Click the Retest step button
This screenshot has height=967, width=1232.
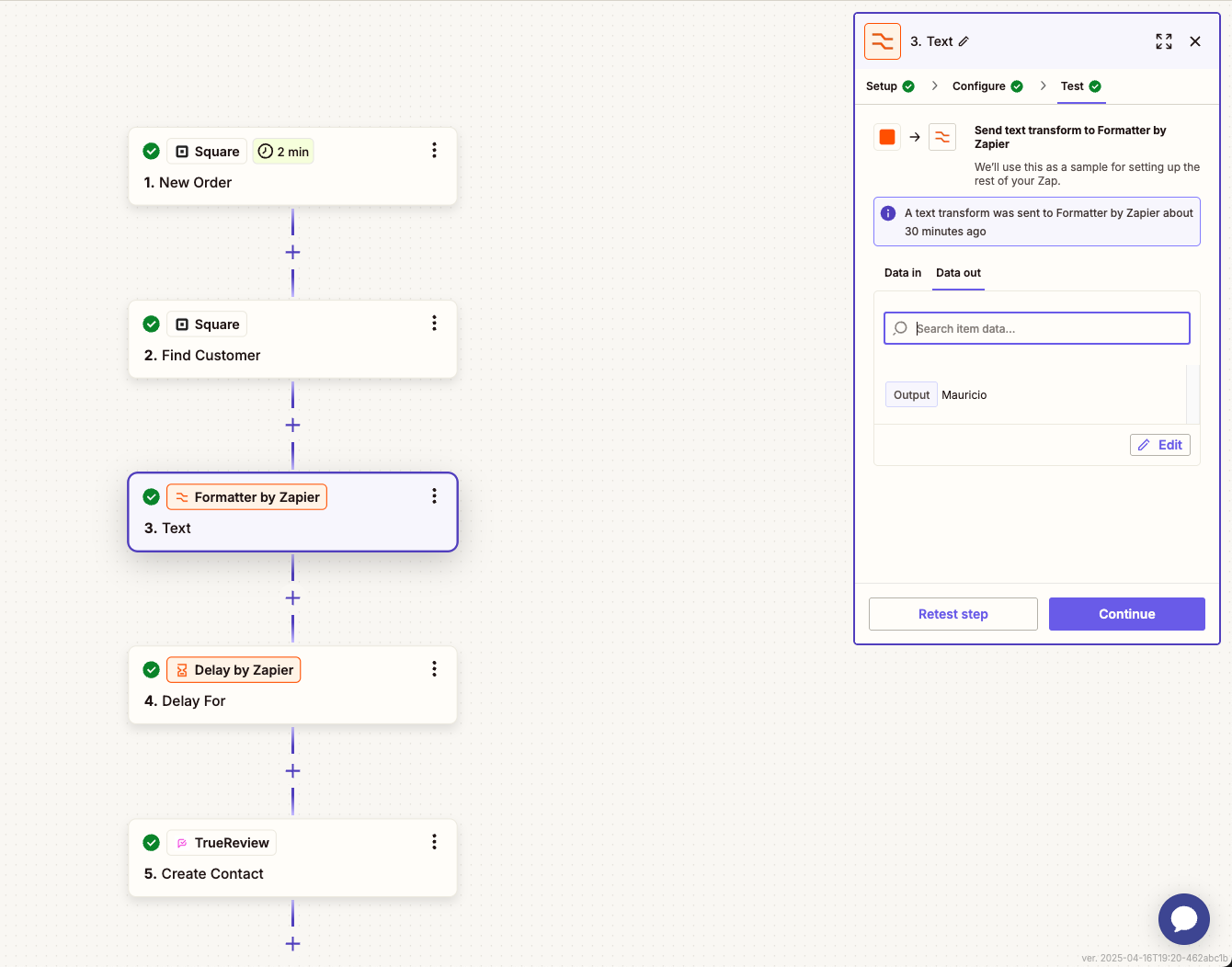(x=953, y=614)
